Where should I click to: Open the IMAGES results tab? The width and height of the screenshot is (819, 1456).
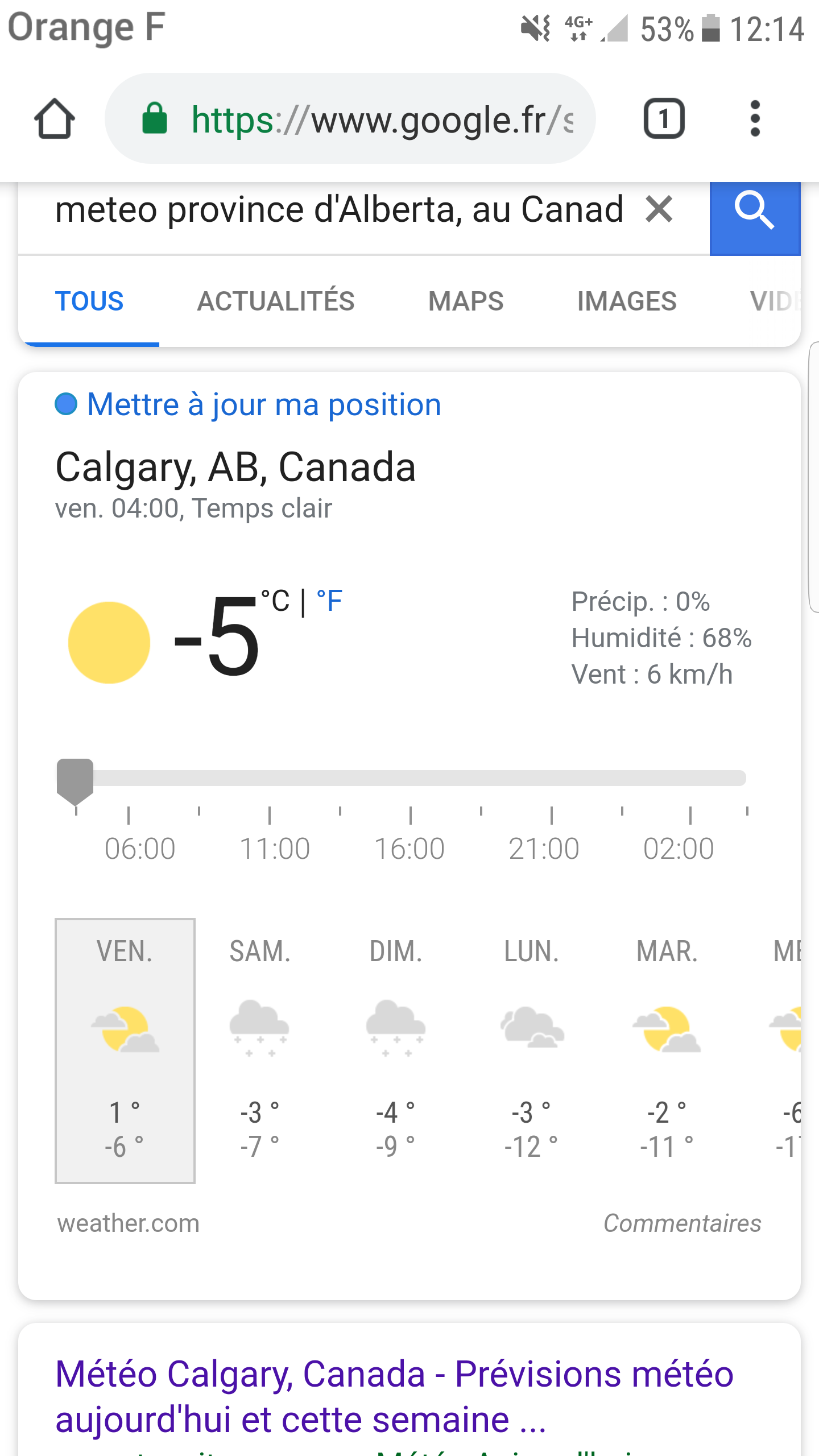click(627, 301)
